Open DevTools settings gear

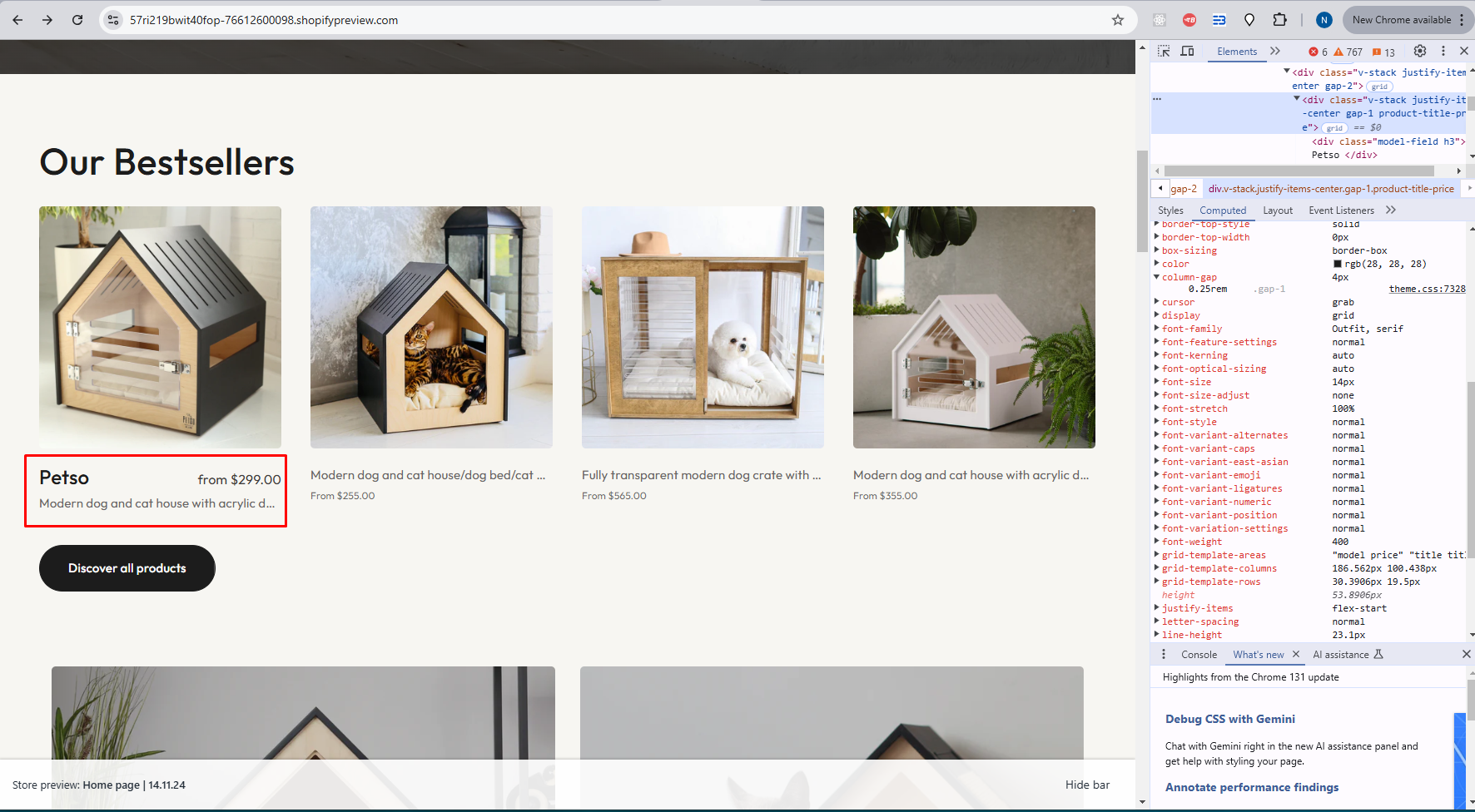1420,51
